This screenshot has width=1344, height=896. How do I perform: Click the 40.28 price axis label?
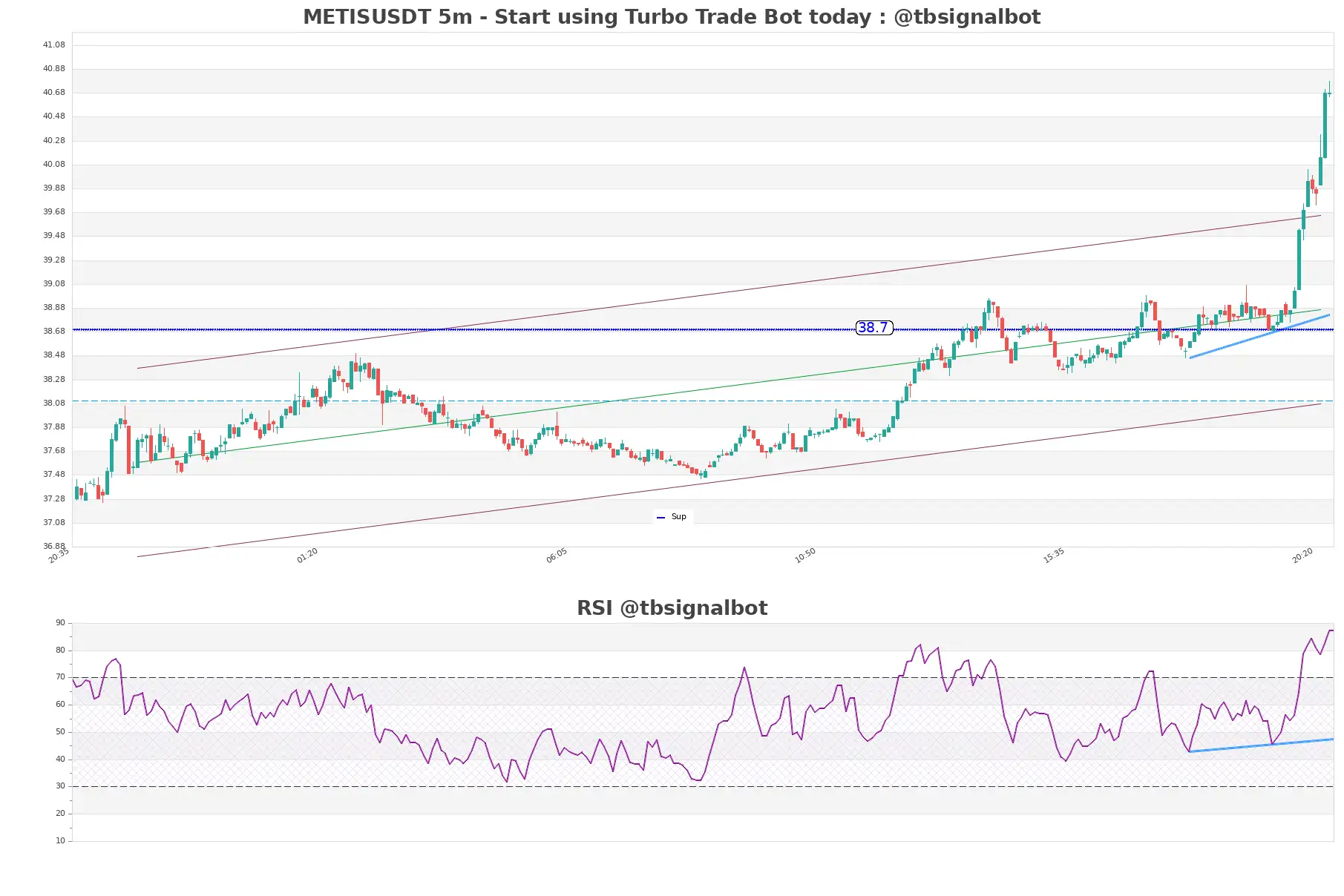click(x=53, y=141)
